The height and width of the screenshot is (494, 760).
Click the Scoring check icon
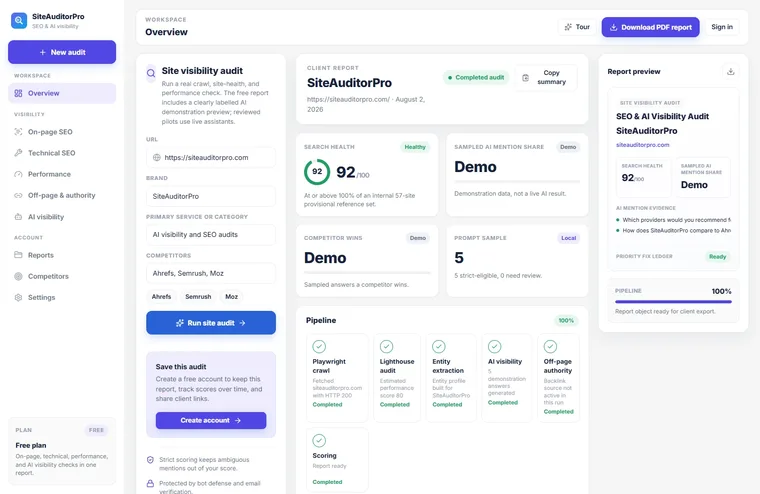[319, 441]
